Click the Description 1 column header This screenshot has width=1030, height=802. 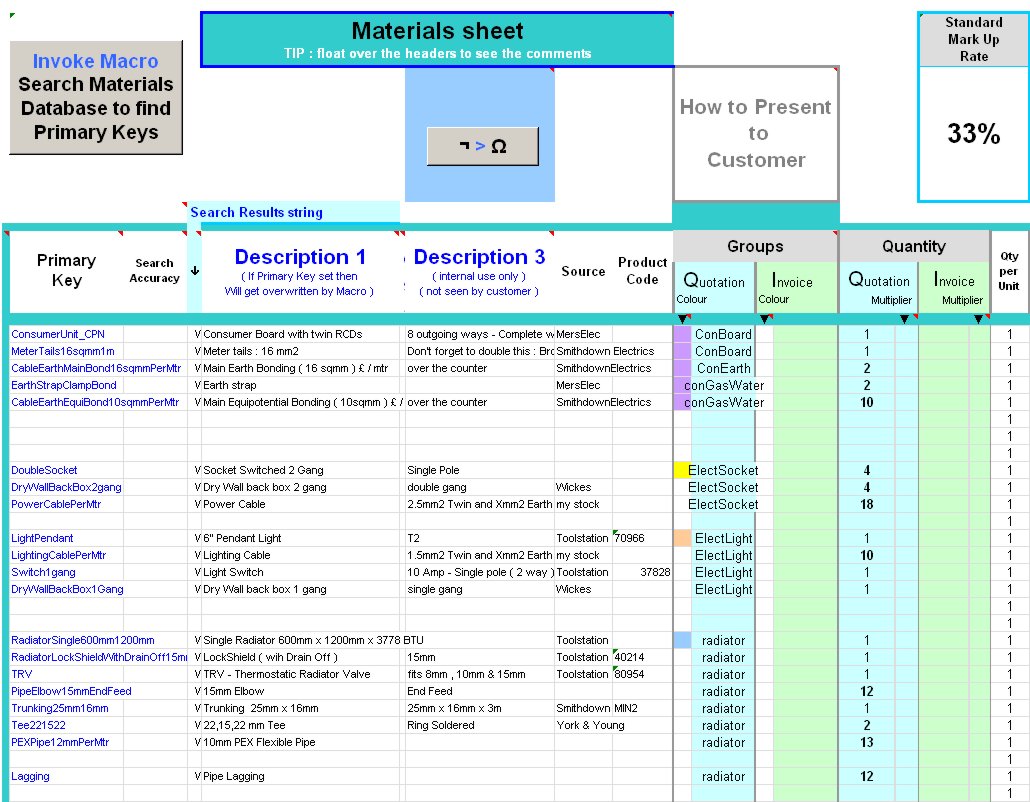tap(300, 272)
